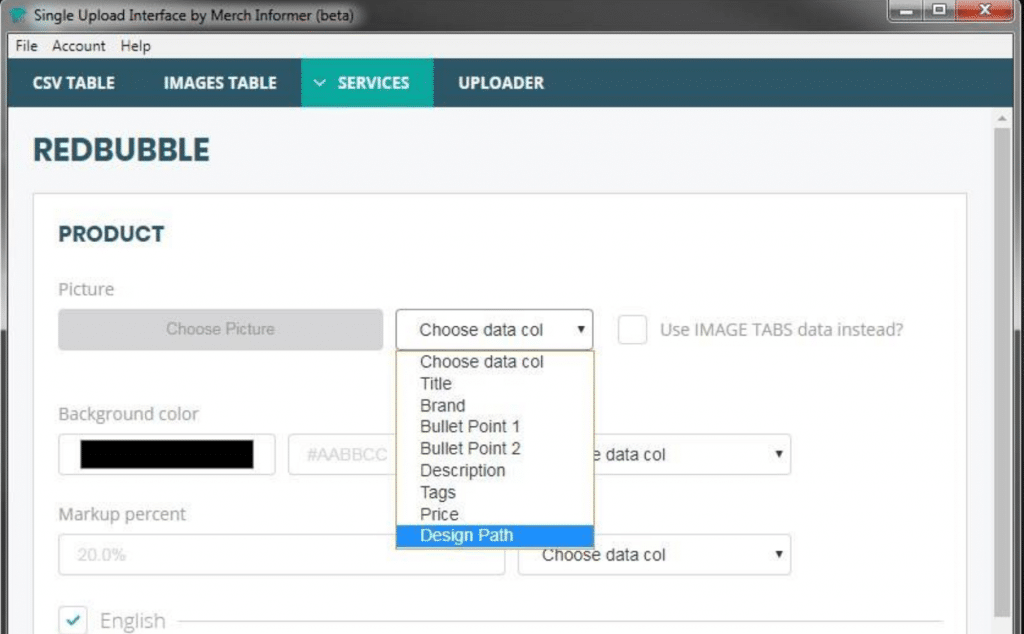Click the Merch Informer app icon in title bar
Image resolution: width=1024 pixels, height=634 pixels.
[17, 14]
